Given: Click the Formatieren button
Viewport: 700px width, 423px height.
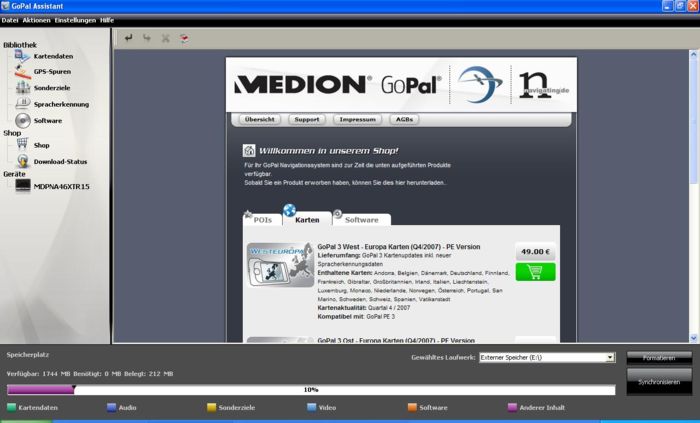Looking at the screenshot, I should click(x=659, y=358).
